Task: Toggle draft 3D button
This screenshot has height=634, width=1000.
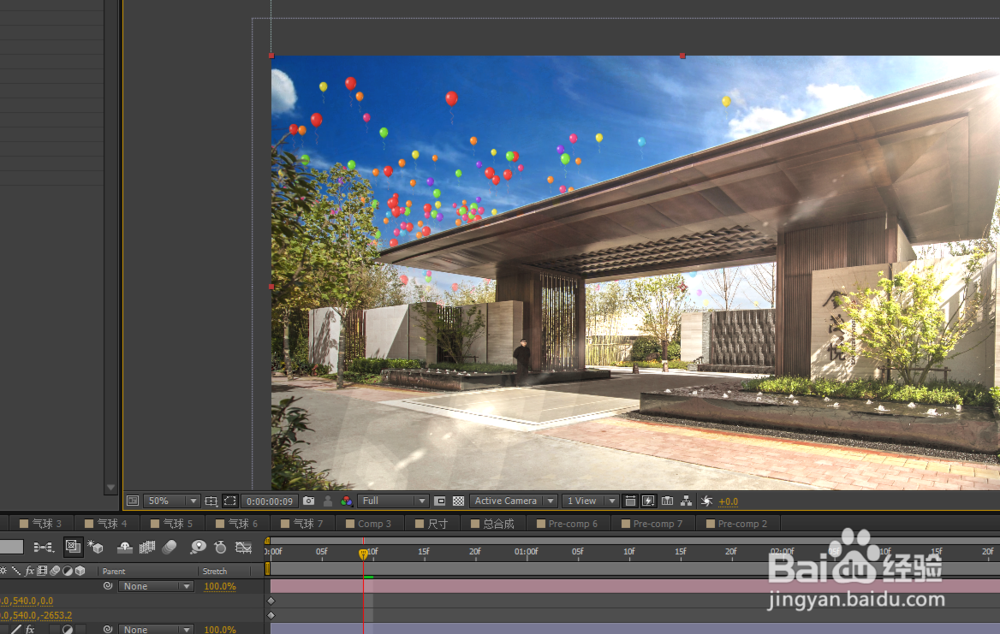Action: (x=96, y=547)
